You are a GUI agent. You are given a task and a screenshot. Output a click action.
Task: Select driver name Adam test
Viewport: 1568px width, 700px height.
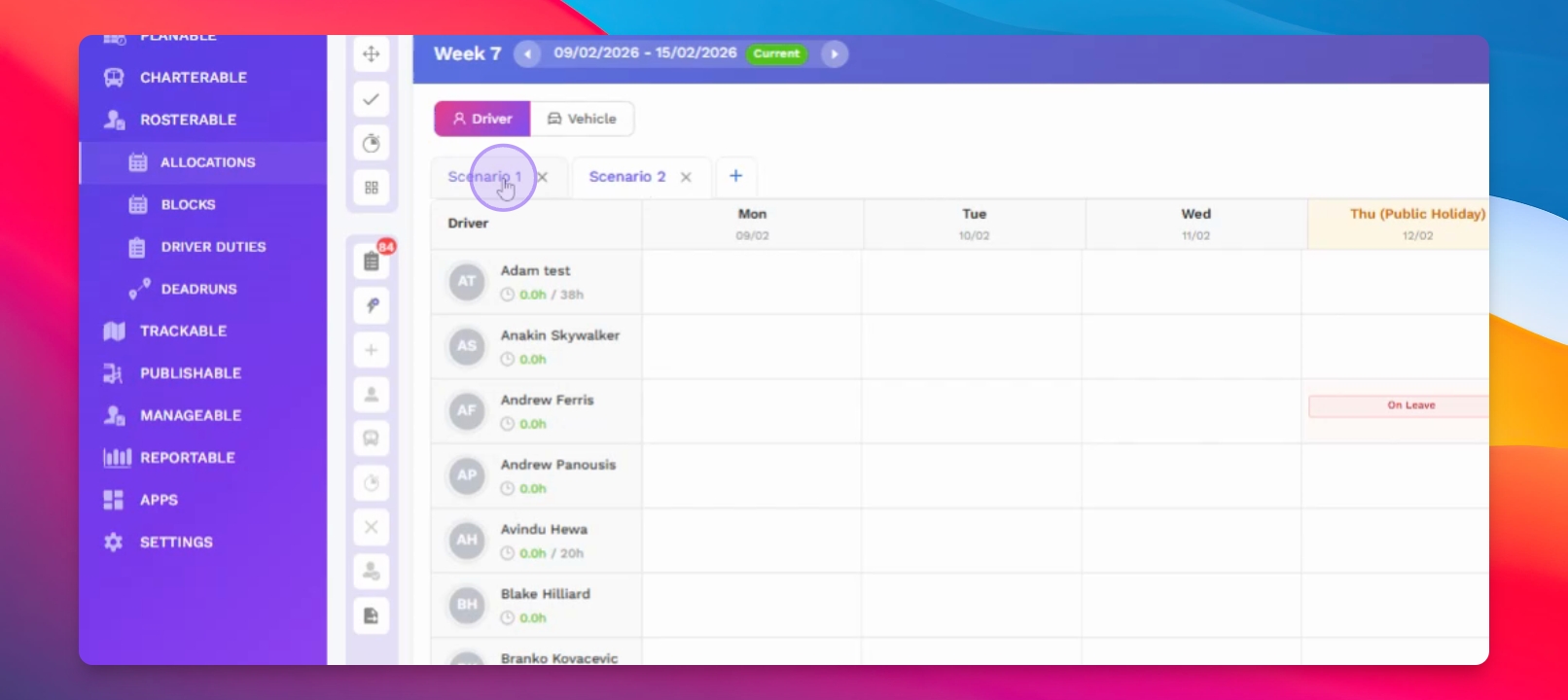click(x=536, y=271)
